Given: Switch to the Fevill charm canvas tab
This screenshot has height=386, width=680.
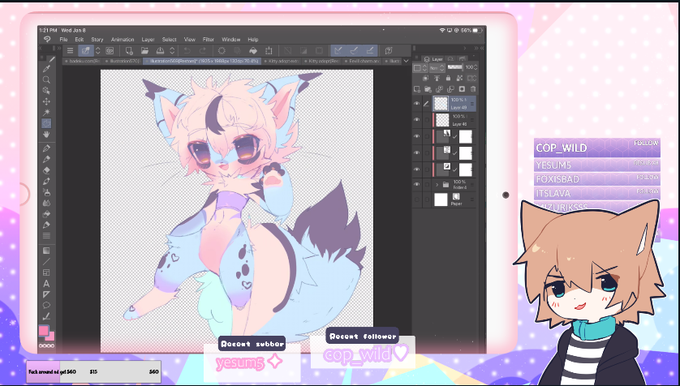Looking at the screenshot, I should [x=362, y=61].
